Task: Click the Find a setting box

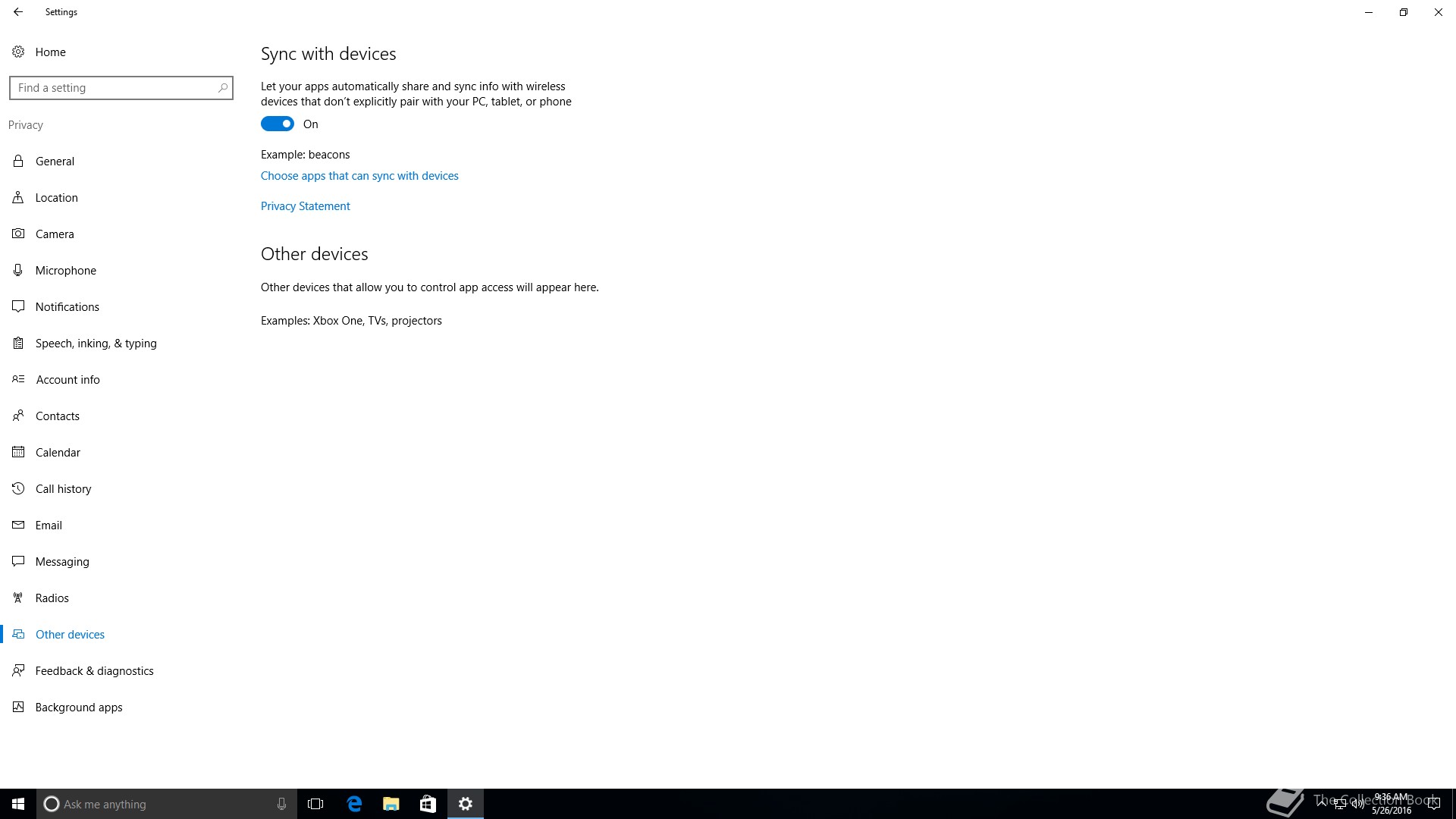Action: click(114, 88)
